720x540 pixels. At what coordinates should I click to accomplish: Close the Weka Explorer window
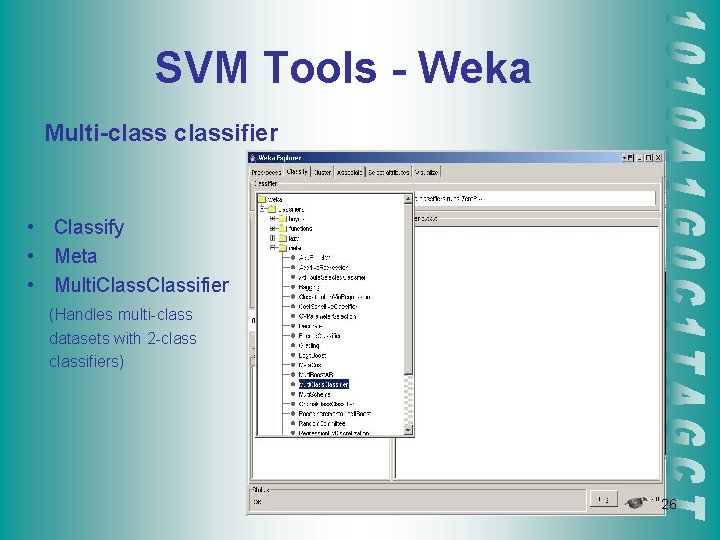click(658, 158)
